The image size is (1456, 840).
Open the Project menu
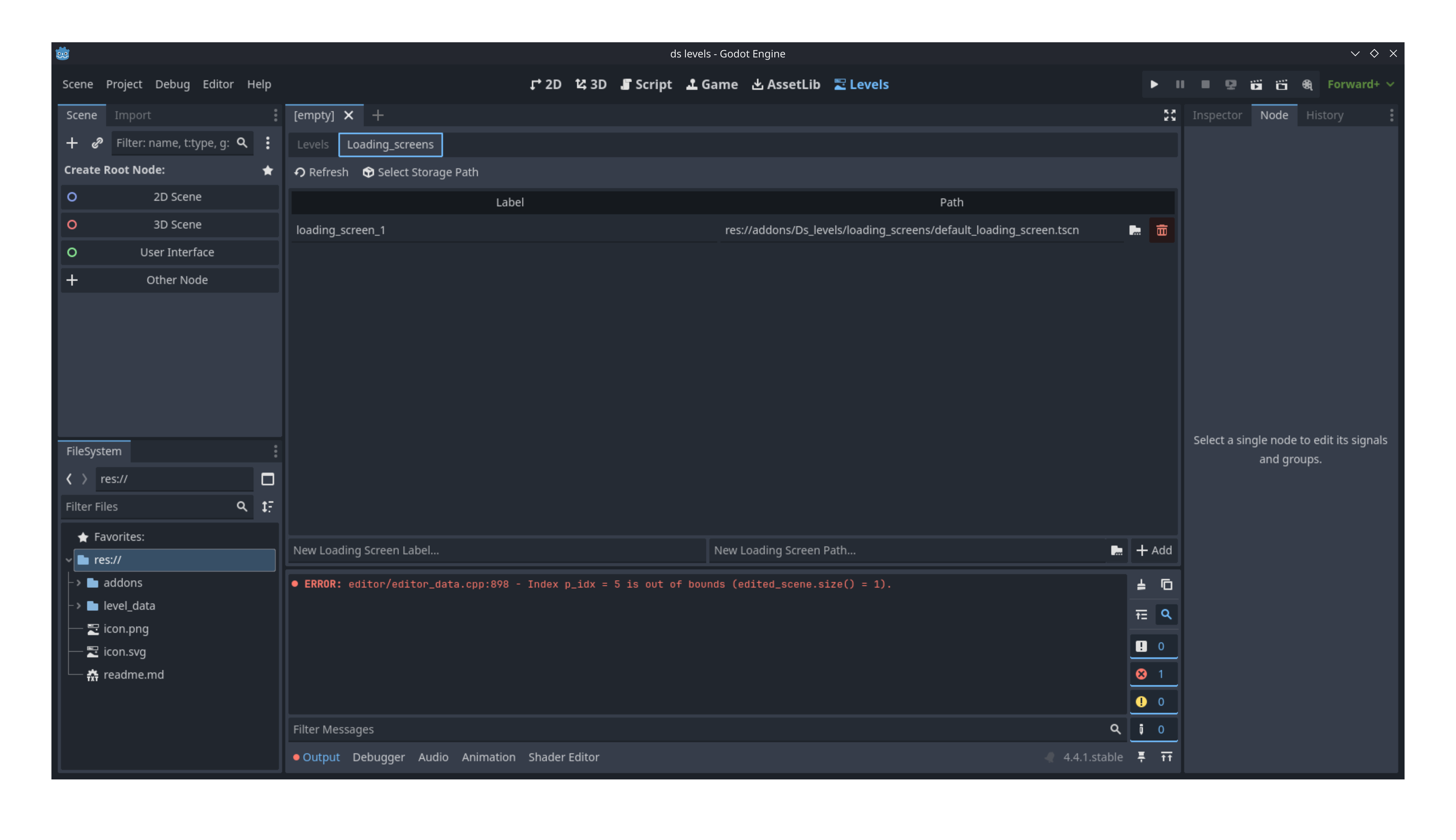[124, 84]
